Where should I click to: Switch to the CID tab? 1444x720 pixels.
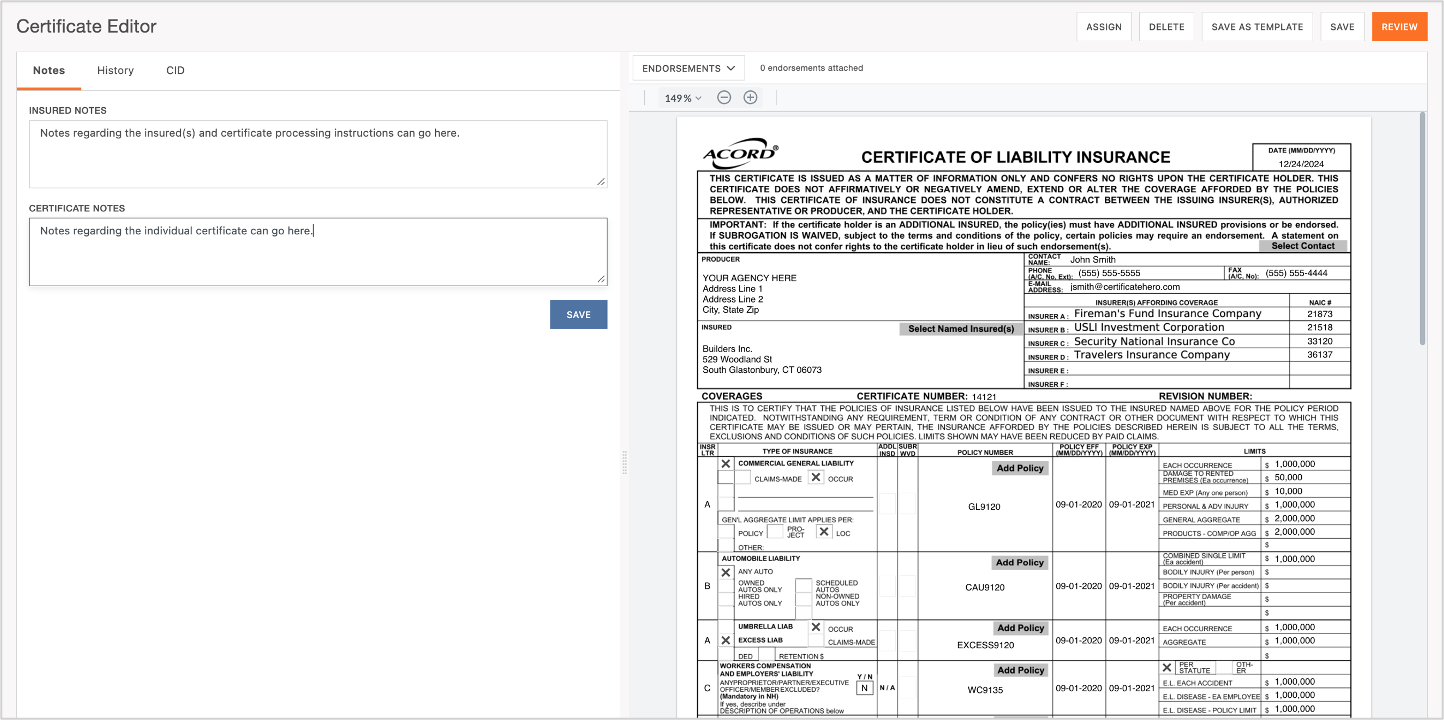pos(175,70)
